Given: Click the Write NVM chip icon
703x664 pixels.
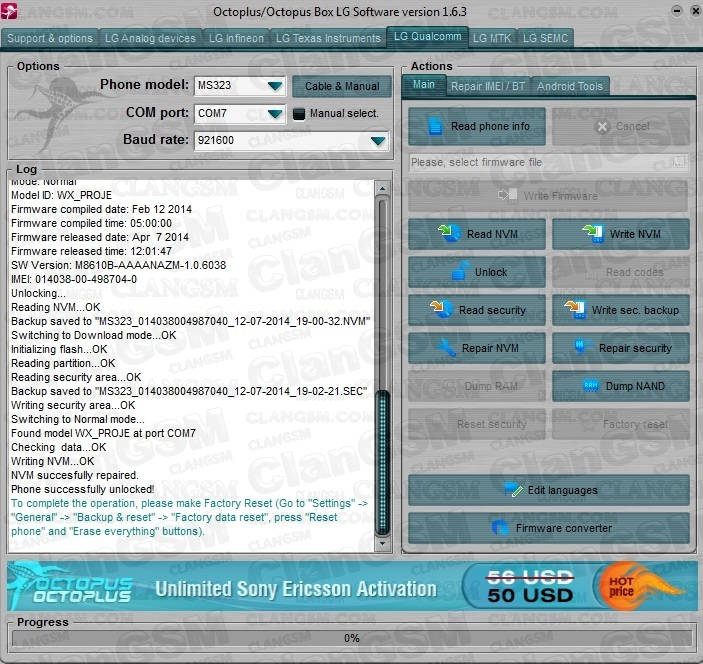Looking at the screenshot, I should click(x=593, y=233).
